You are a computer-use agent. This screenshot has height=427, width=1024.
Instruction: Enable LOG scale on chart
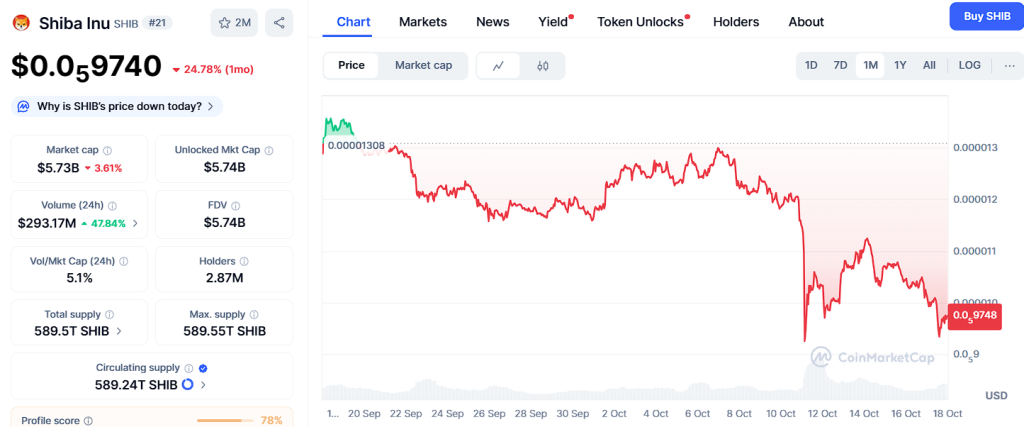969,65
